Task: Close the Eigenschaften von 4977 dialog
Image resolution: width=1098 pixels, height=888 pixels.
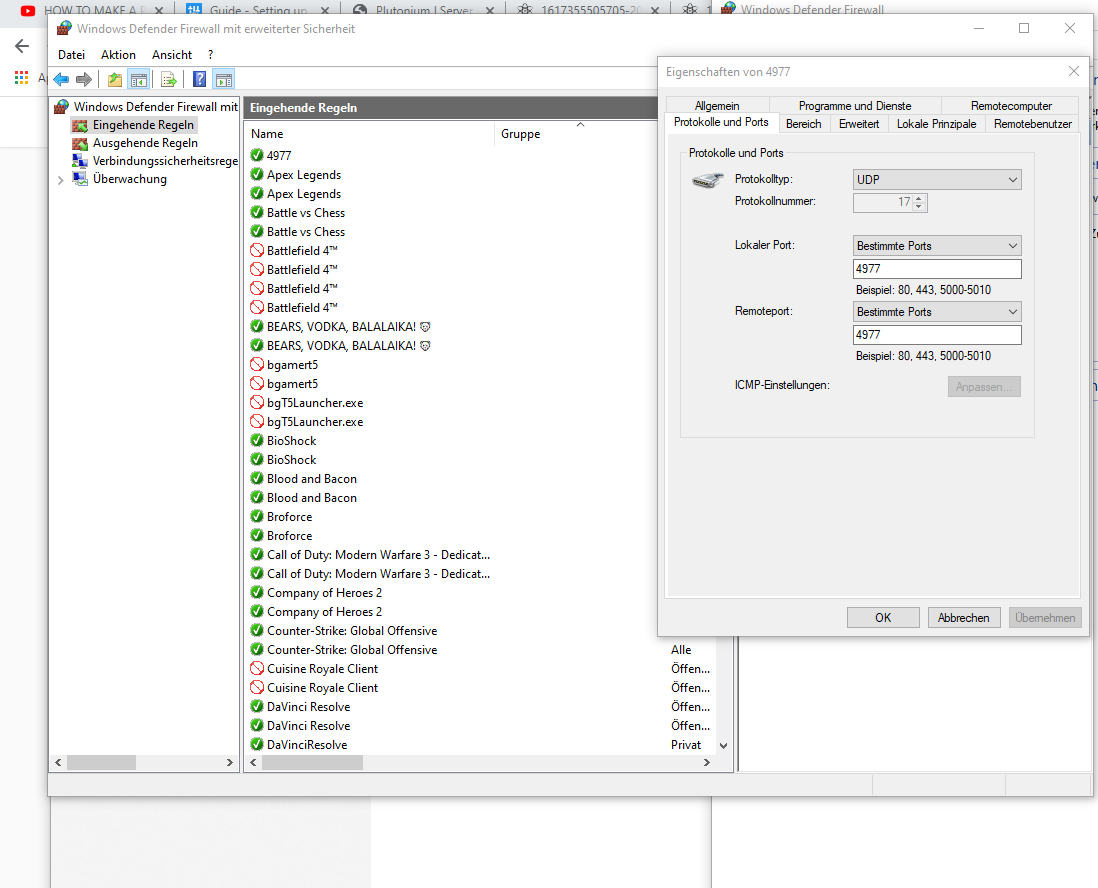Action: tap(1073, 71)
